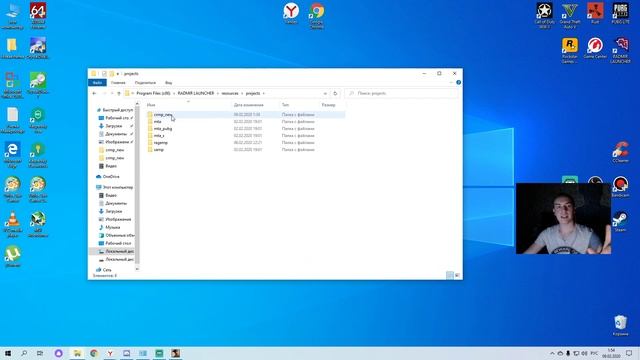Switch to details view layout button
The height and width of the screenshot is (360, 640).
click(x=450, y=275)
